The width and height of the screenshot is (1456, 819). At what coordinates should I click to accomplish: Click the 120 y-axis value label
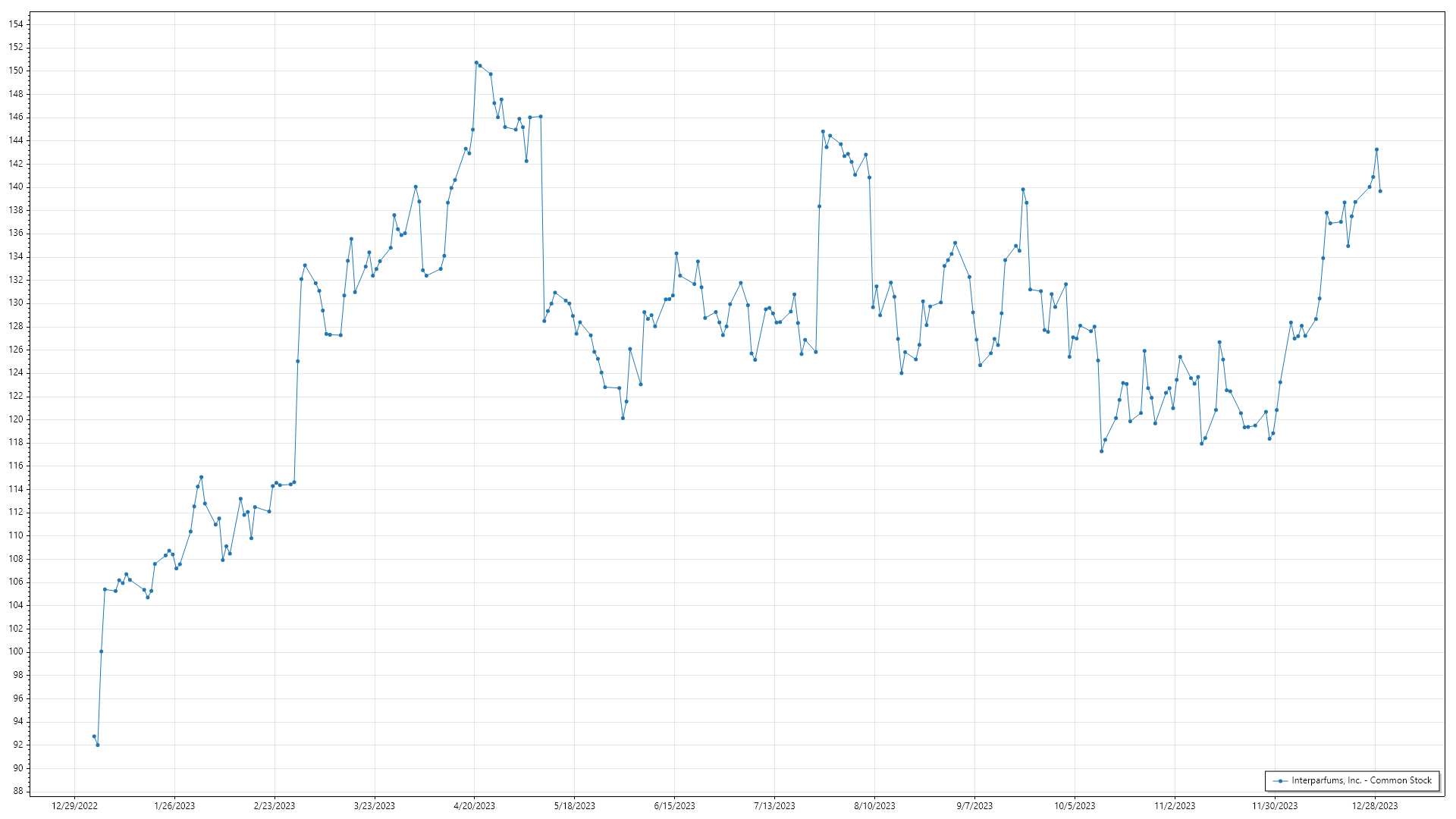tap(16, 419)
